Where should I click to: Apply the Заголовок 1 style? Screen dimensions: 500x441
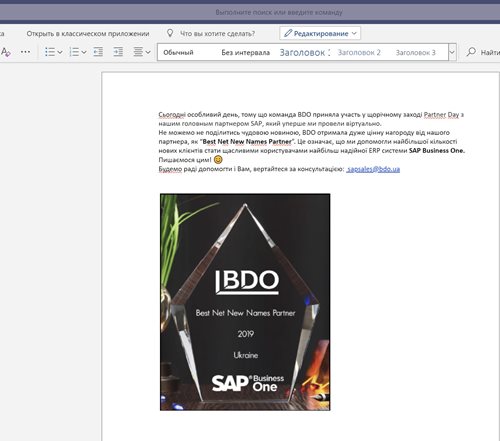pos(305,52)
